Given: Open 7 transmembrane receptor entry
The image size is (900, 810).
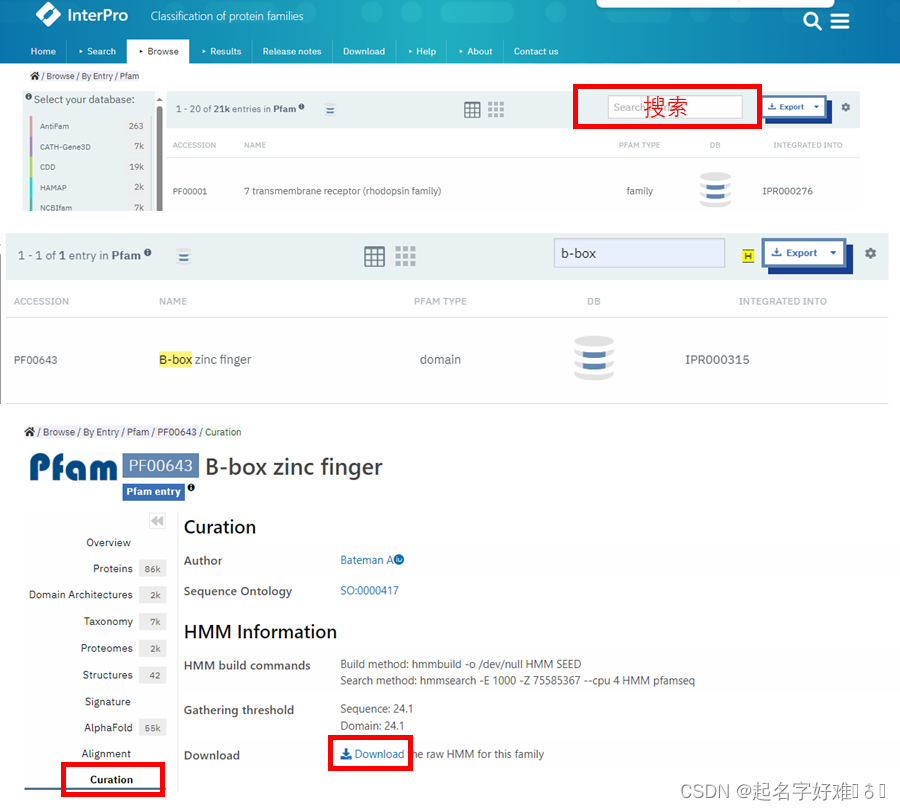Looking at the screenshot, I should [x=342, y=191].
